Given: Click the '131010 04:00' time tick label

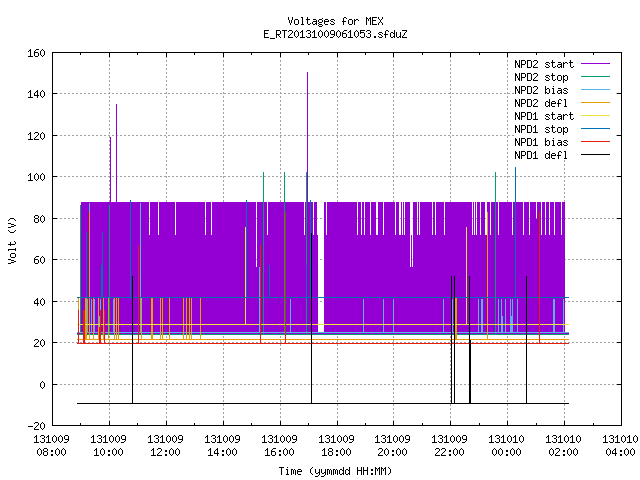Looking at the screenshot, I should 620,446.
